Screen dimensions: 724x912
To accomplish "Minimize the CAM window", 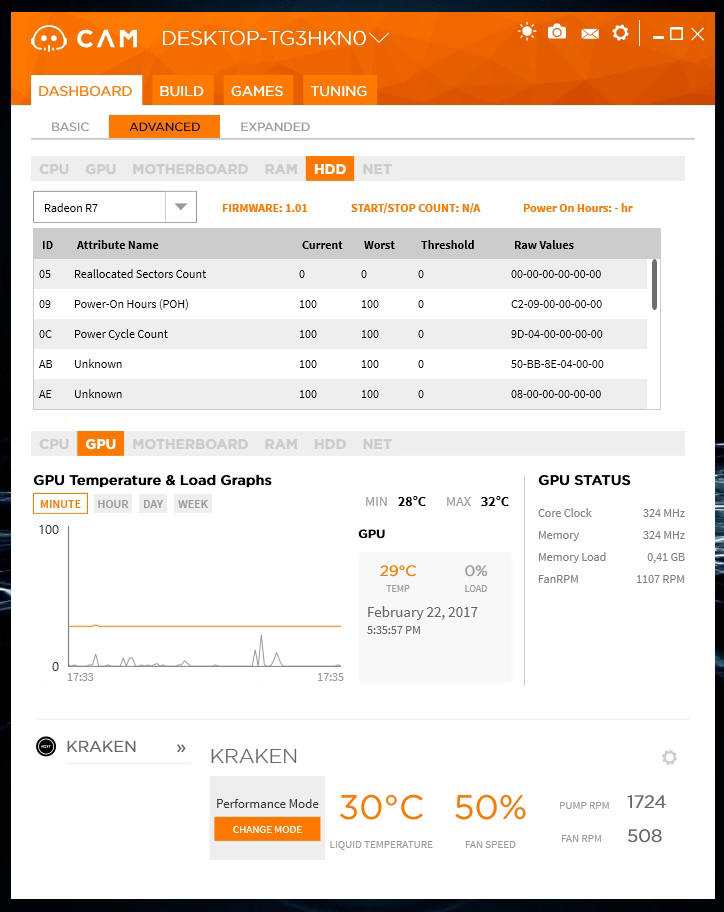I will [x=658, y=36].
